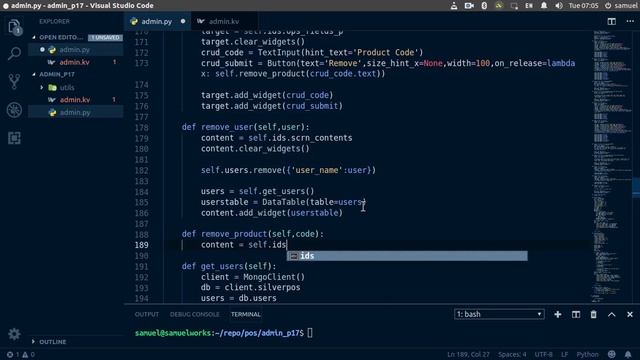This screenshot has height=360, width=640.
Task: Click the errors and warnings status indicator
Action: [20, 354]
